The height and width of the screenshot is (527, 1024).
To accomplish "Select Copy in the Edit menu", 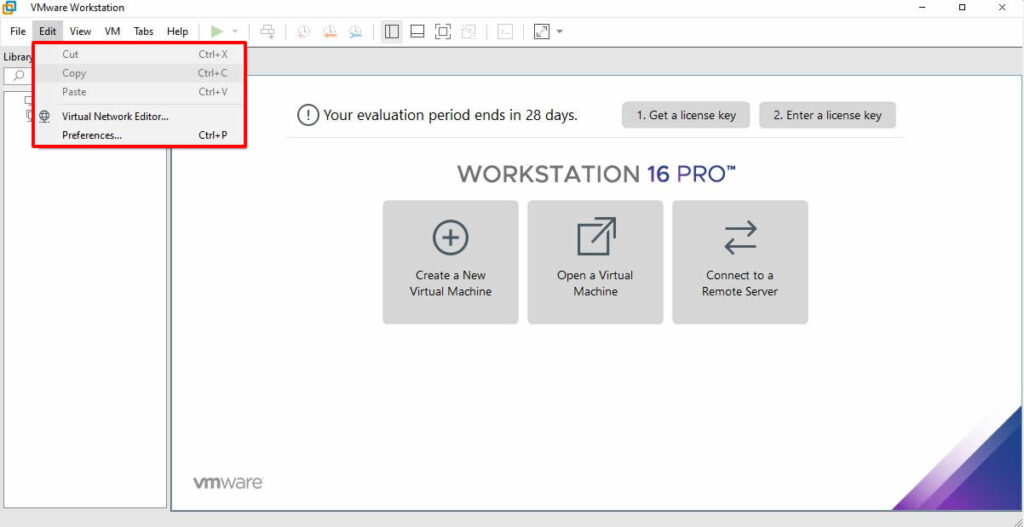I will (140, 73).
